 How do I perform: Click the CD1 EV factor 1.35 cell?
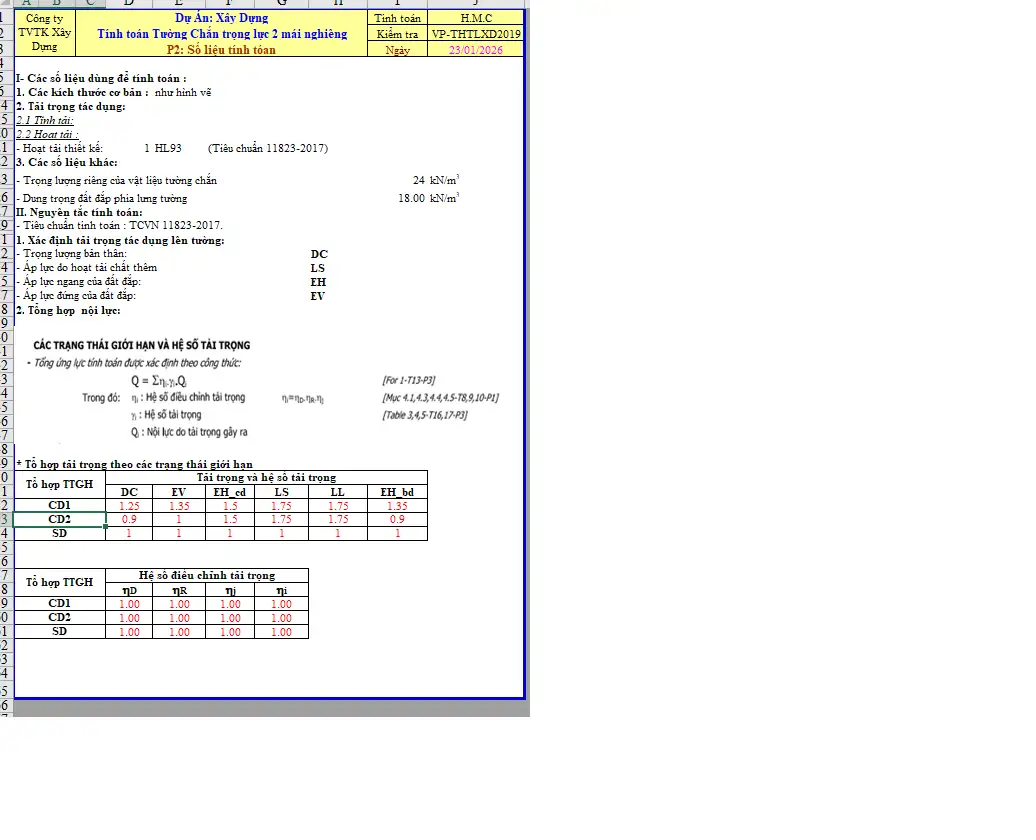[x=179, y=506]
